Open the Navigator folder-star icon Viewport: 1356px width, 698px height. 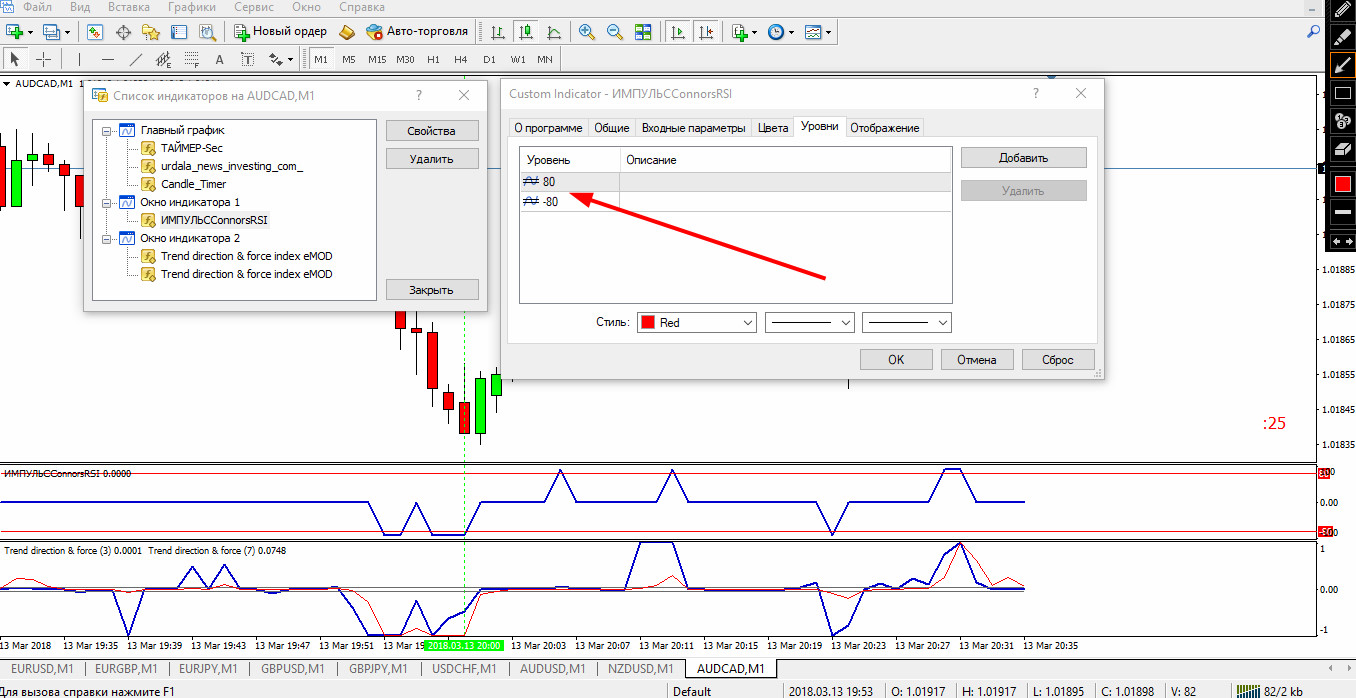click(151, 32)
